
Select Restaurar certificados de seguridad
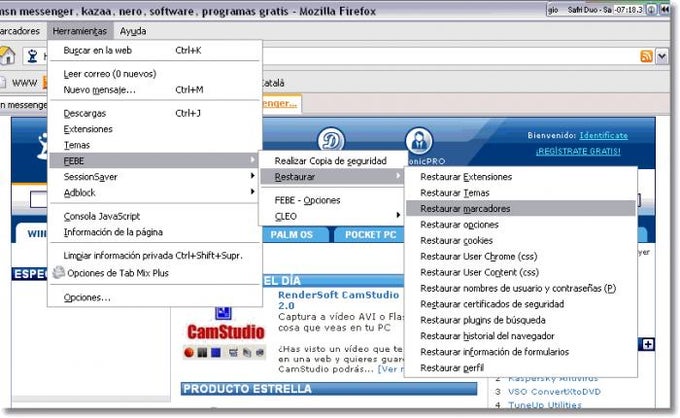(x=520, y=304)
